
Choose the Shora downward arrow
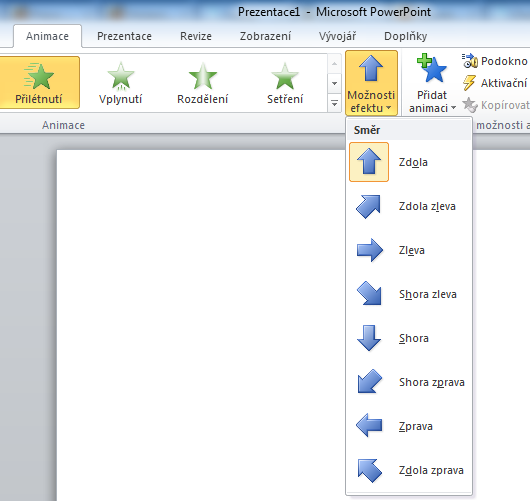coord(409,338)
